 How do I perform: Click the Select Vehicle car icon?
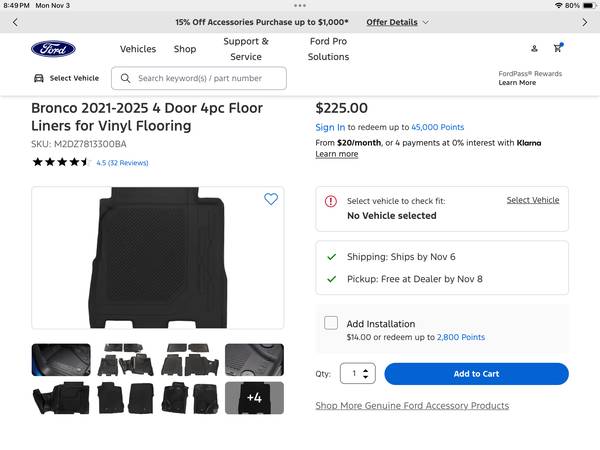point(39,78)
